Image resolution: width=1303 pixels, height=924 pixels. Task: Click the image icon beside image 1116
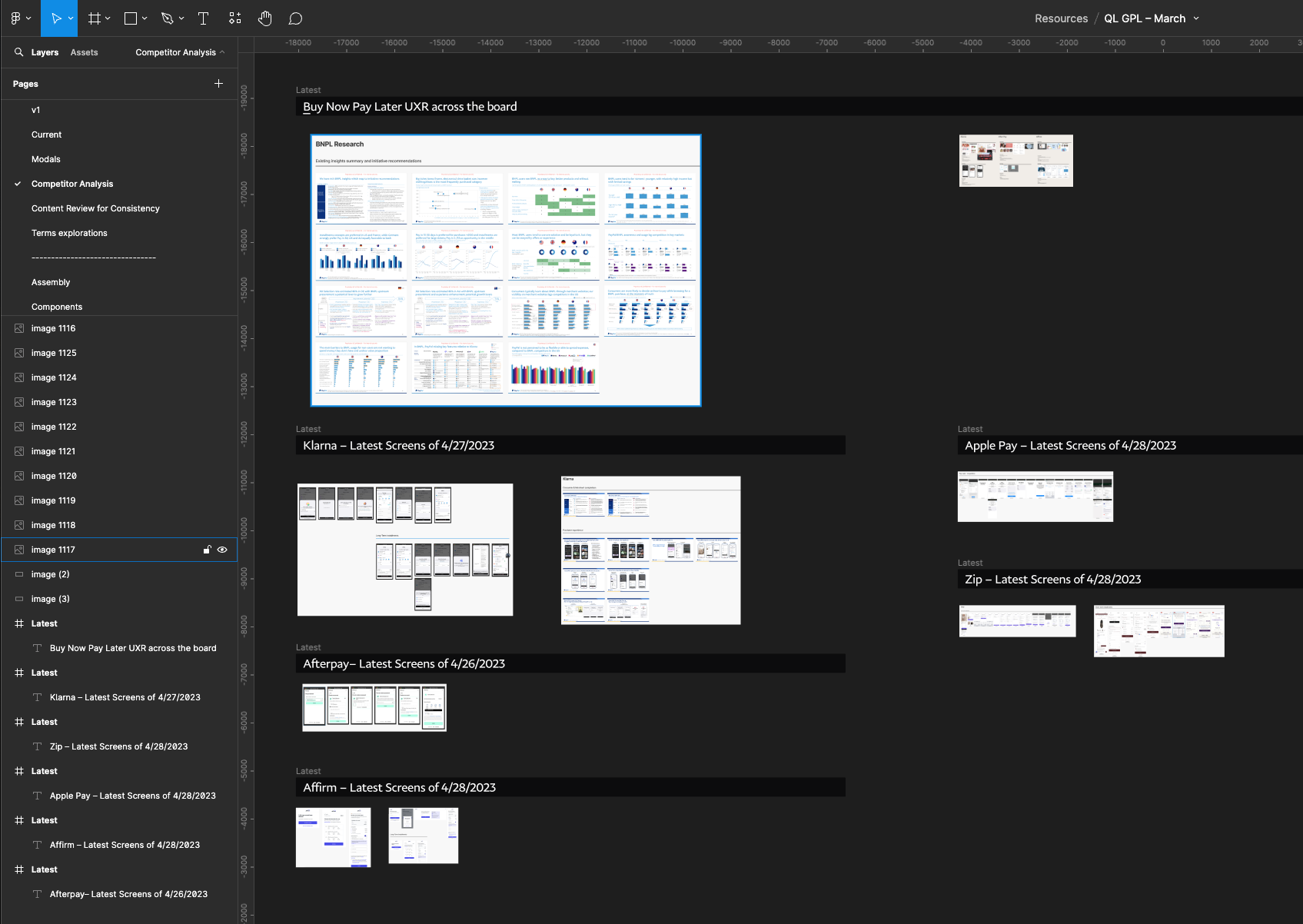(19, 328)
